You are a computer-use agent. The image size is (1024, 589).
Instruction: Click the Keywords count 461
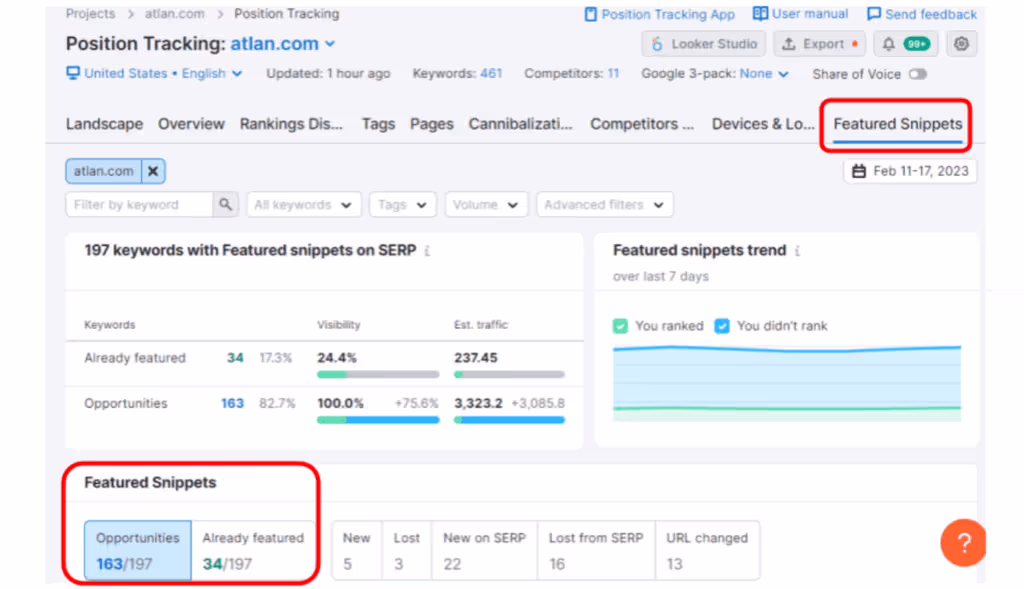coord(491,74)
